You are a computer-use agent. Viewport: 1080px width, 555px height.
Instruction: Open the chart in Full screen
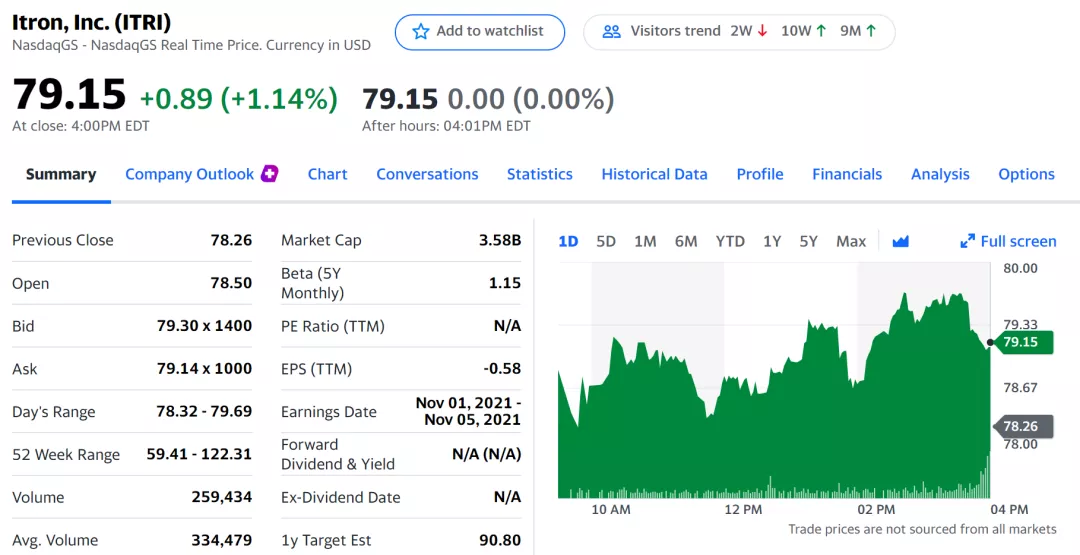[1018, 241]
